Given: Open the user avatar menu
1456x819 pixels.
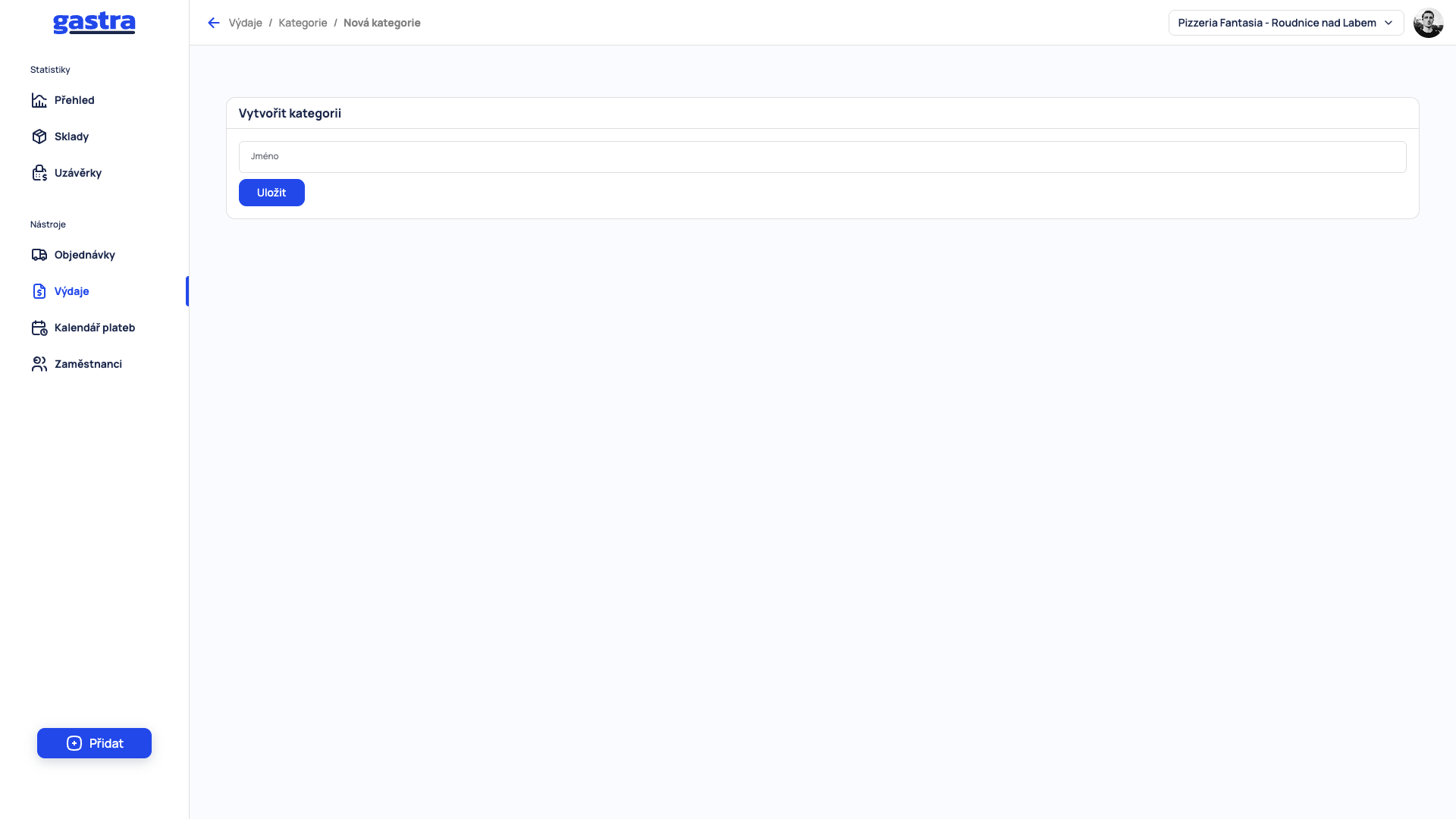Looking at the screenshot, I should [x=1428, y=23].
